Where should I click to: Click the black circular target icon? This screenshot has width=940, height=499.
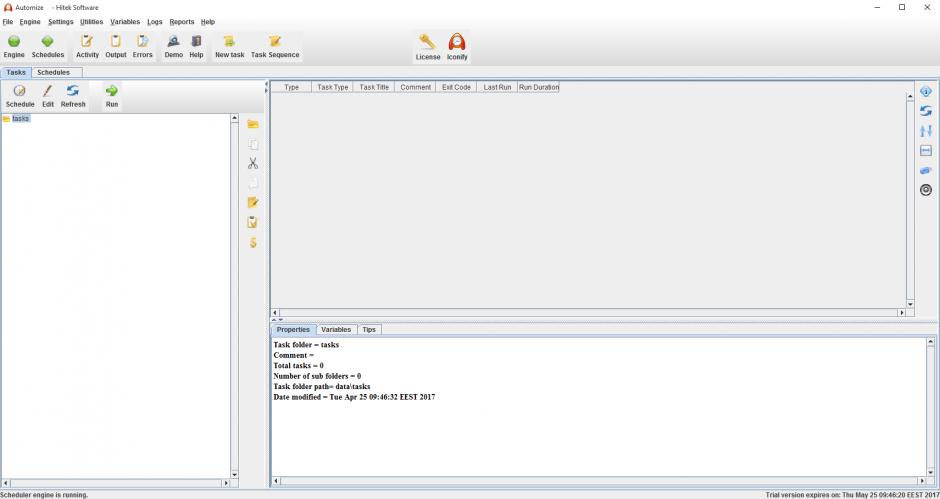coord(926,190)
